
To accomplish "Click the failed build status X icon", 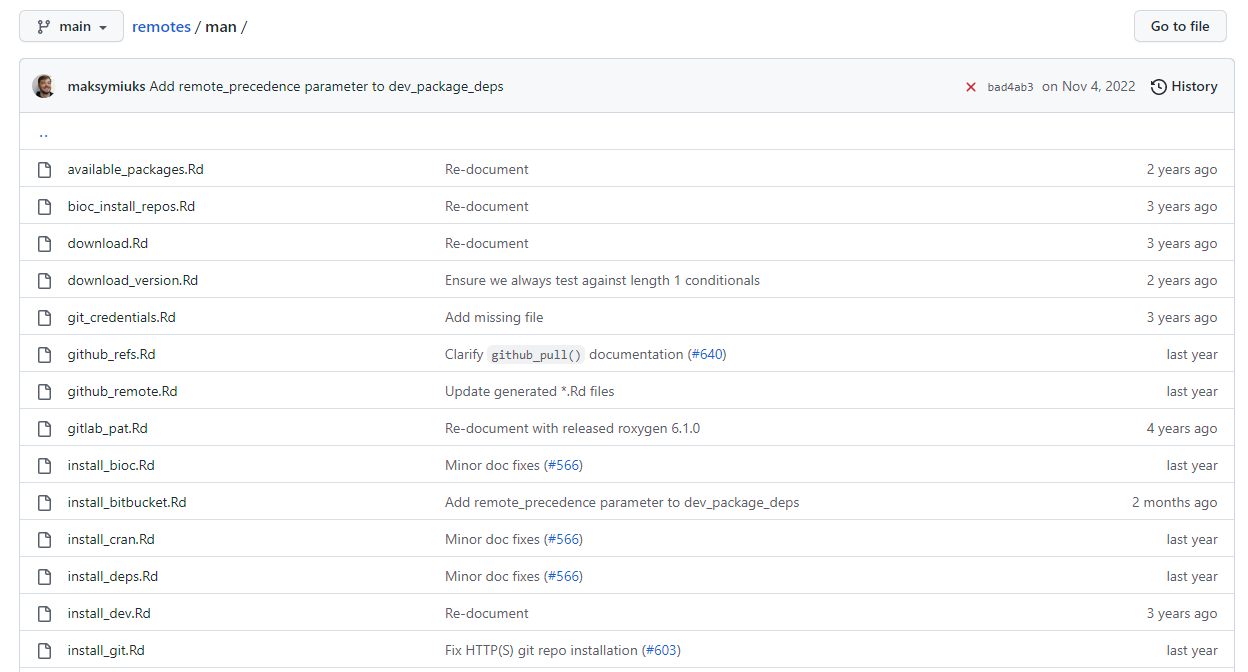I will (x=970, y=87).
